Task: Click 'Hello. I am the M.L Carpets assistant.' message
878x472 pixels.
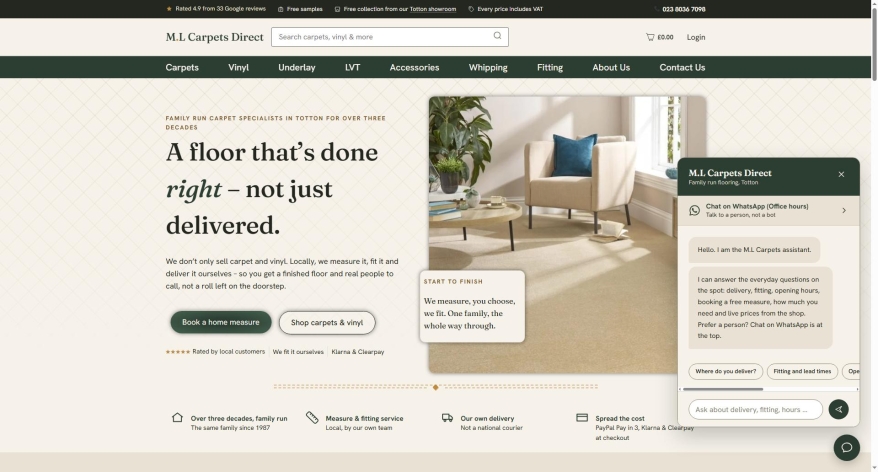Action: (754, 250)
